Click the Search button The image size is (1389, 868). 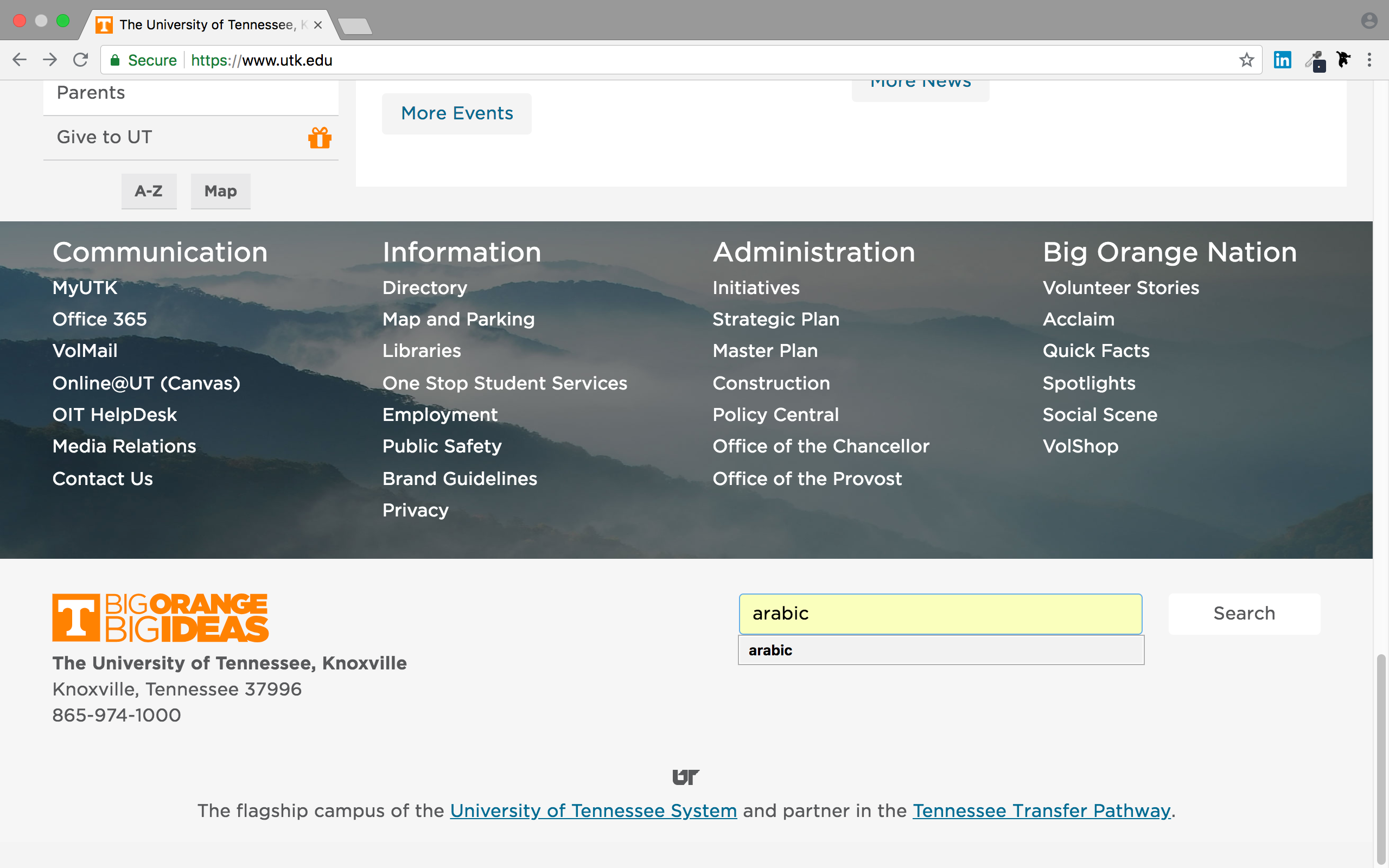1244,613
